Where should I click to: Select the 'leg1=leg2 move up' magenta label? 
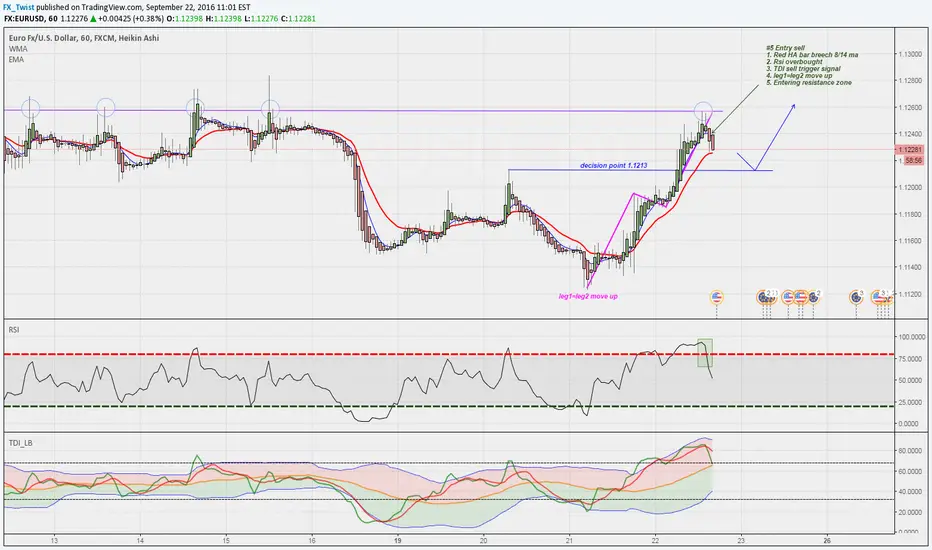coord(588,296)
